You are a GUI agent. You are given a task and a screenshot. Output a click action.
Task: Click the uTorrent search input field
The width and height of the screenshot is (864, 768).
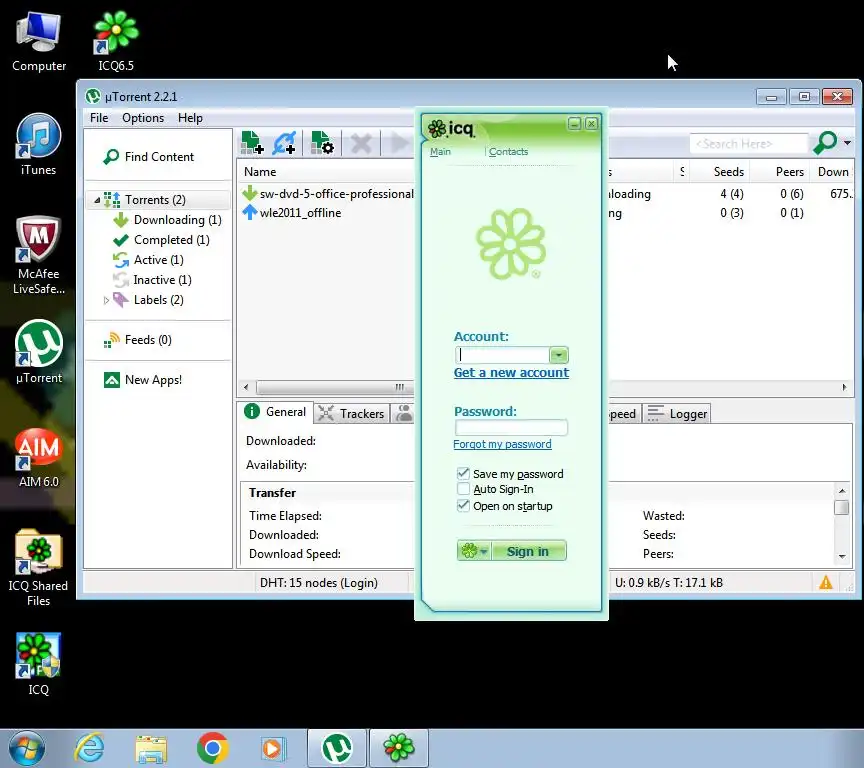[748, 144]
